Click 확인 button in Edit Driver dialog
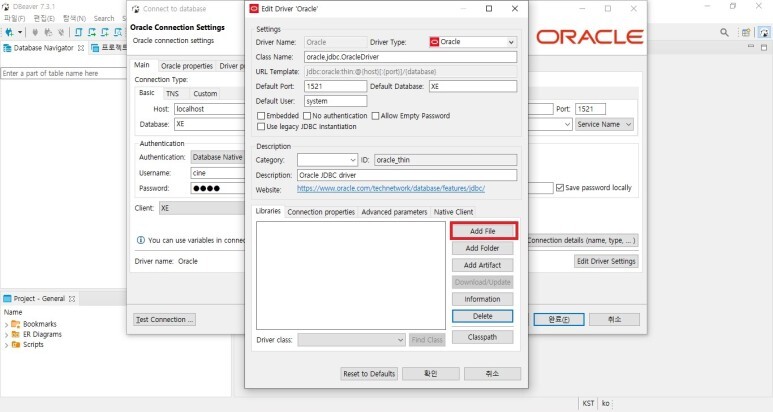Viewport: 773px width, 412px height. pyautogui.click(x=431, y=374)
